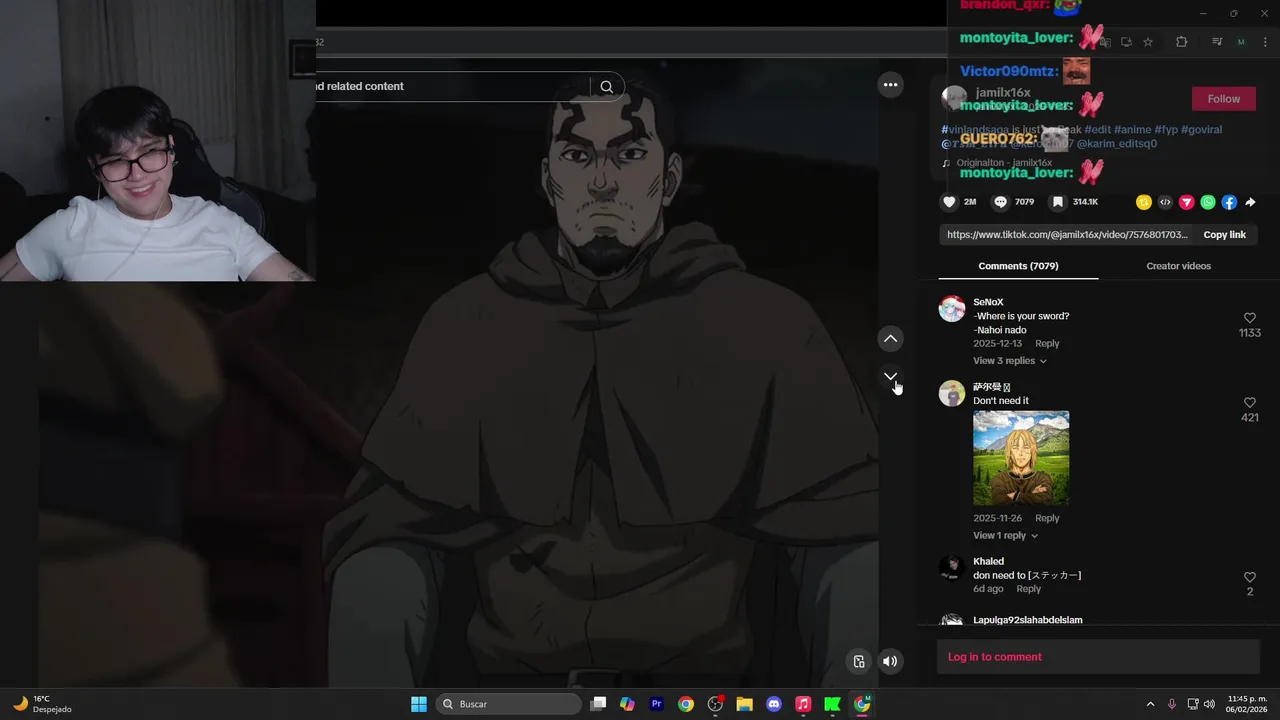The width and height of the screenshot is (1280, 720).
Task: Click the Chrome translate page icon
Action: click(1104, 42)
